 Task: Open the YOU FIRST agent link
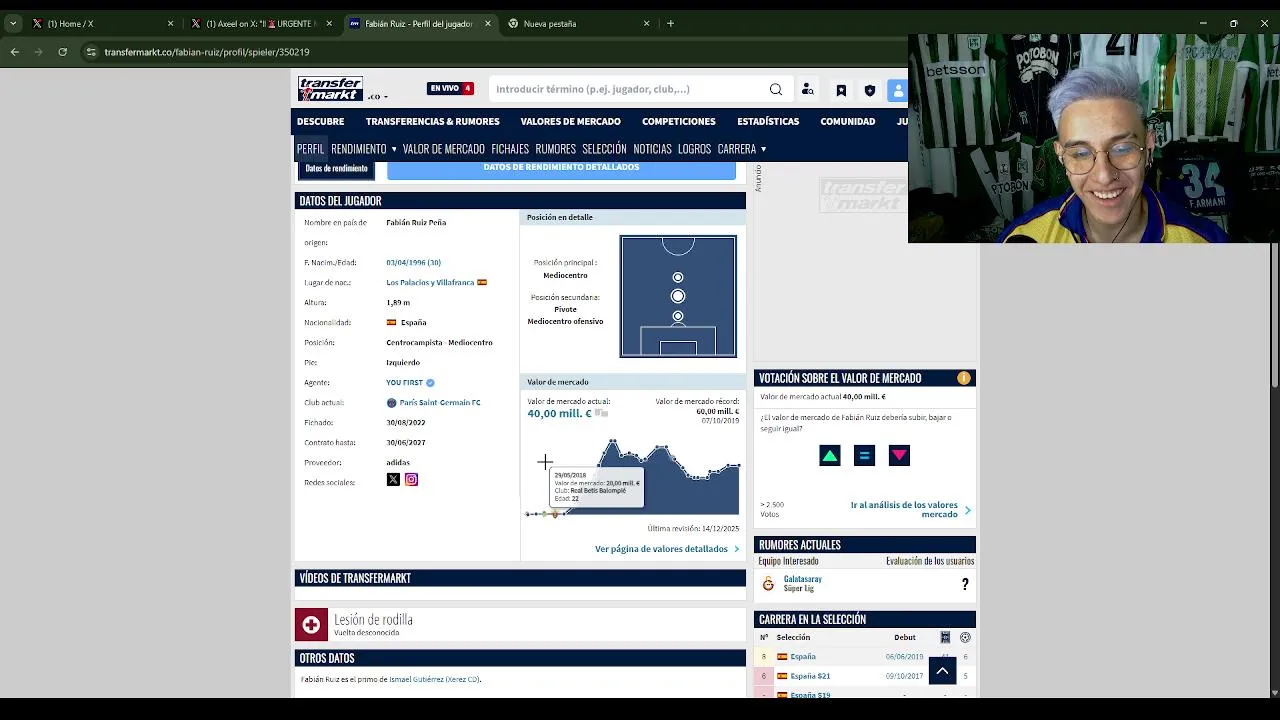(404, 383)
